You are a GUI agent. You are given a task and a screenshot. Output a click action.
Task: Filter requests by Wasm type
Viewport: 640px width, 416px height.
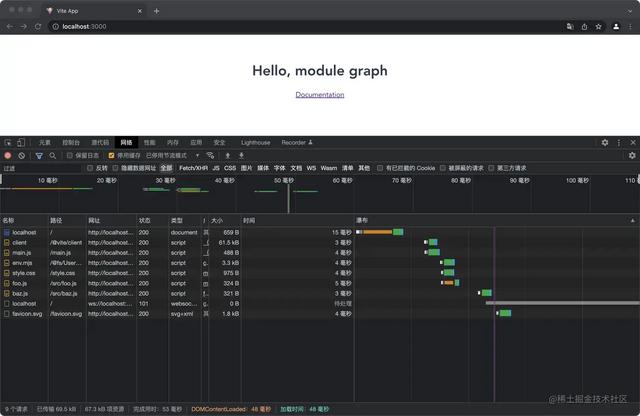pos(329,168)
